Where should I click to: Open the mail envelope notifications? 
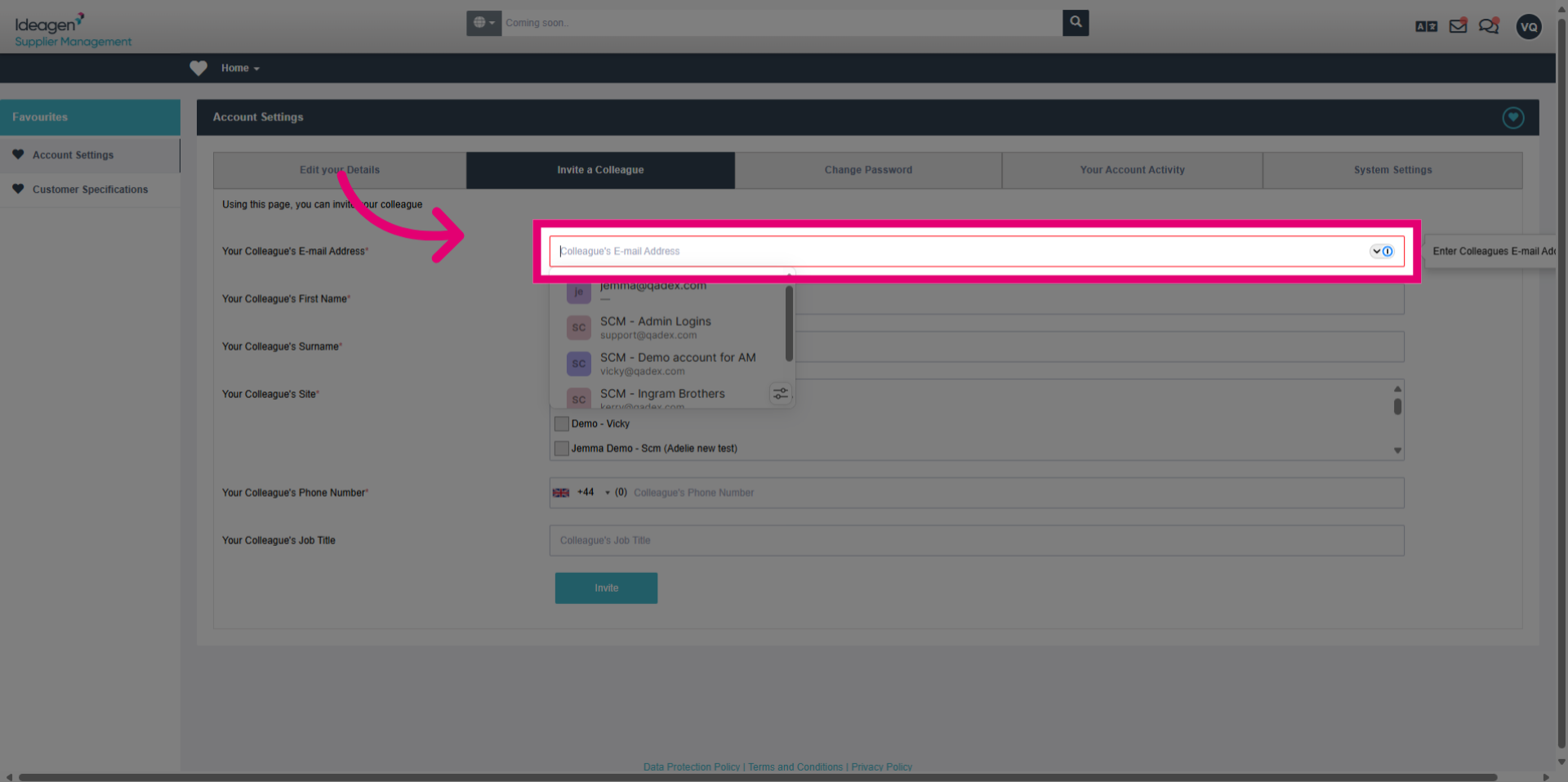[1458, 26]
